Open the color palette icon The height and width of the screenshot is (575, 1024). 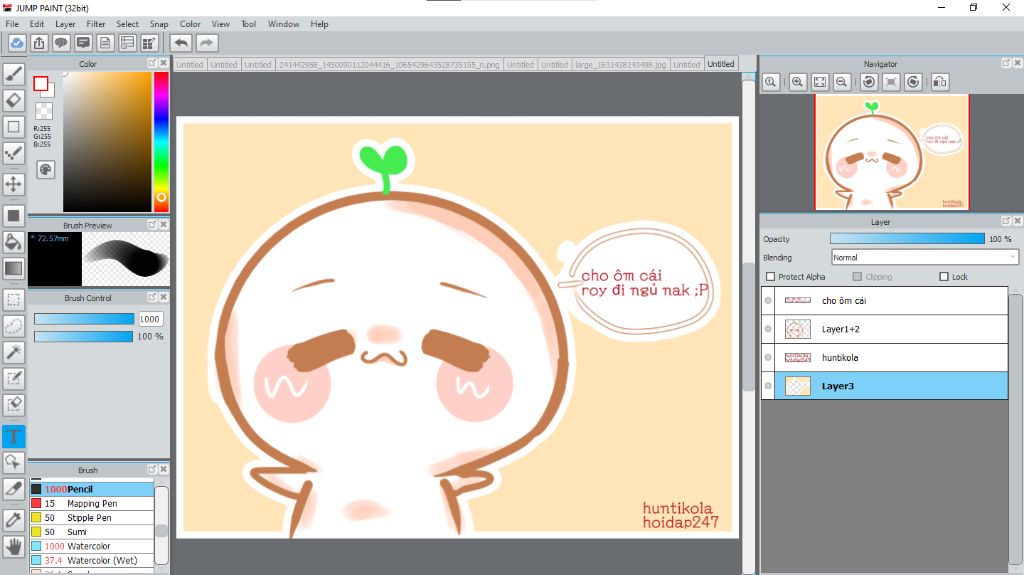(45, 170)
